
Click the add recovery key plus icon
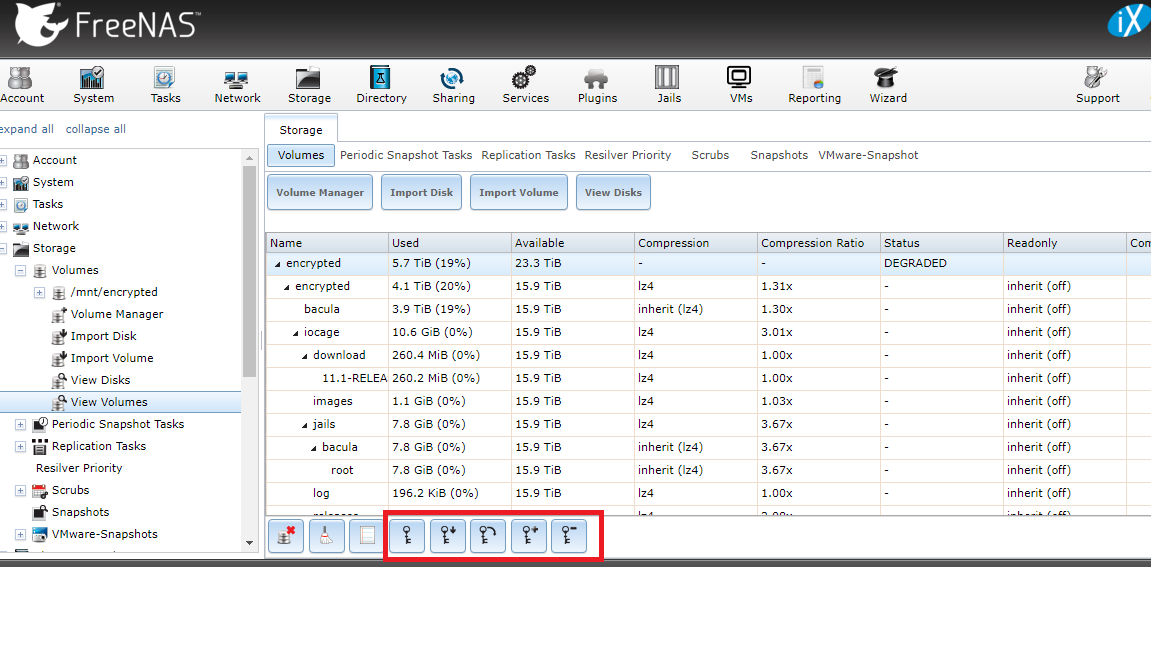(x=529, y=536)
